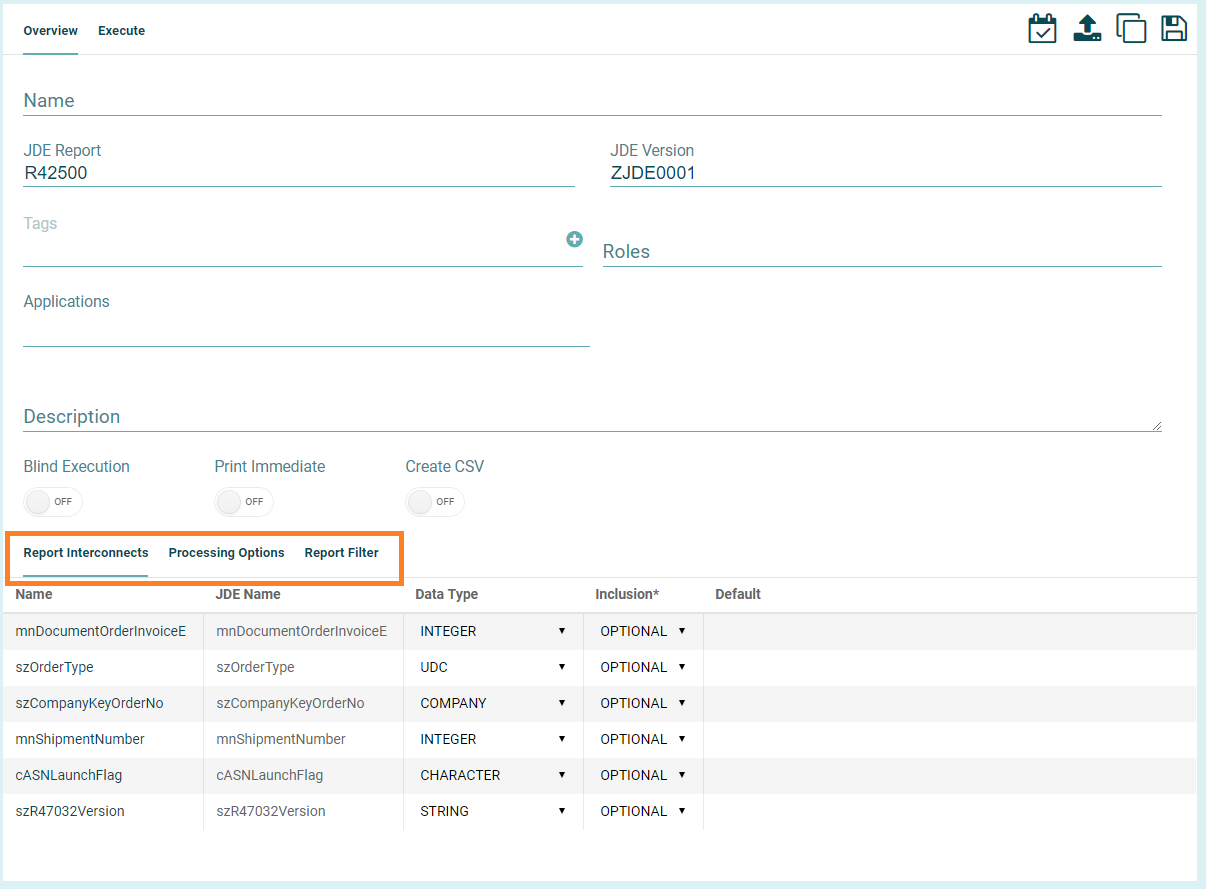Screen dimensions: 1206x889
Task: Click the Name input field
Action: pos(592,101)
